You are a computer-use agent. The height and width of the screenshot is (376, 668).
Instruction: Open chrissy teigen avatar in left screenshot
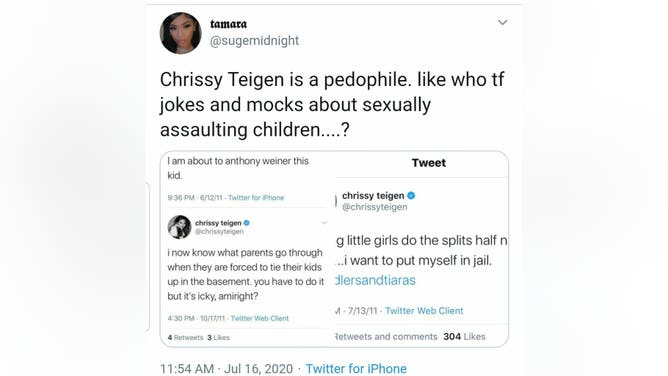[x=179, y=227]
